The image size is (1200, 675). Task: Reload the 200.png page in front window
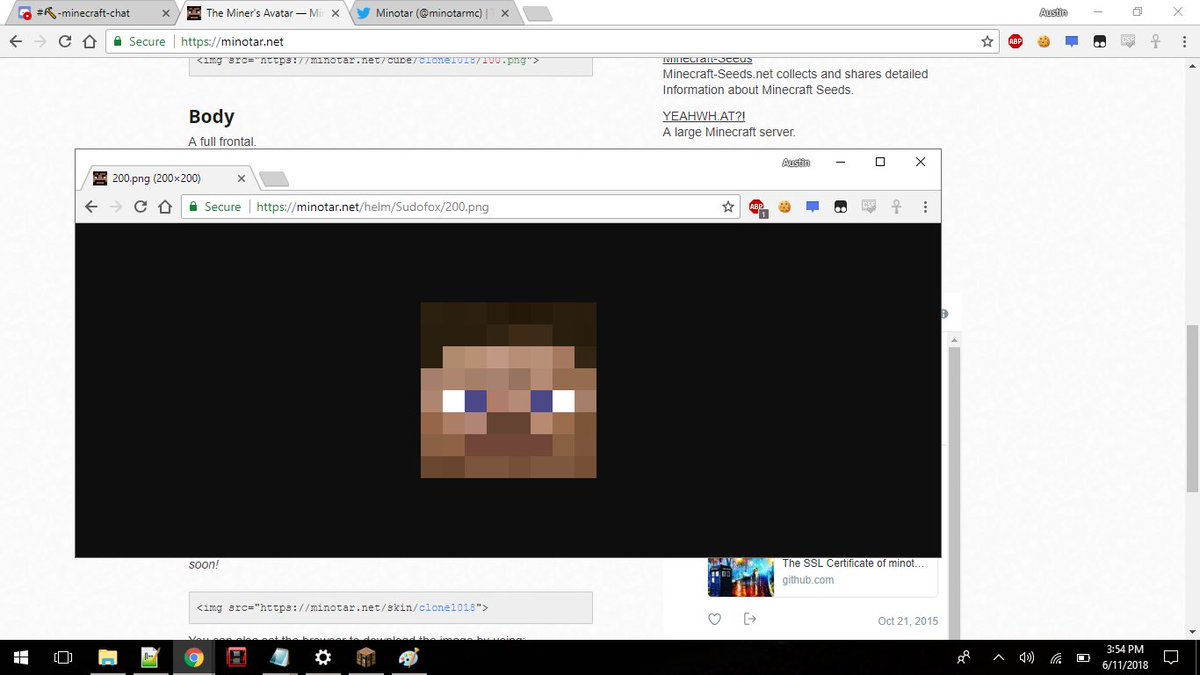pyautogui.click(x=140, y=207)
